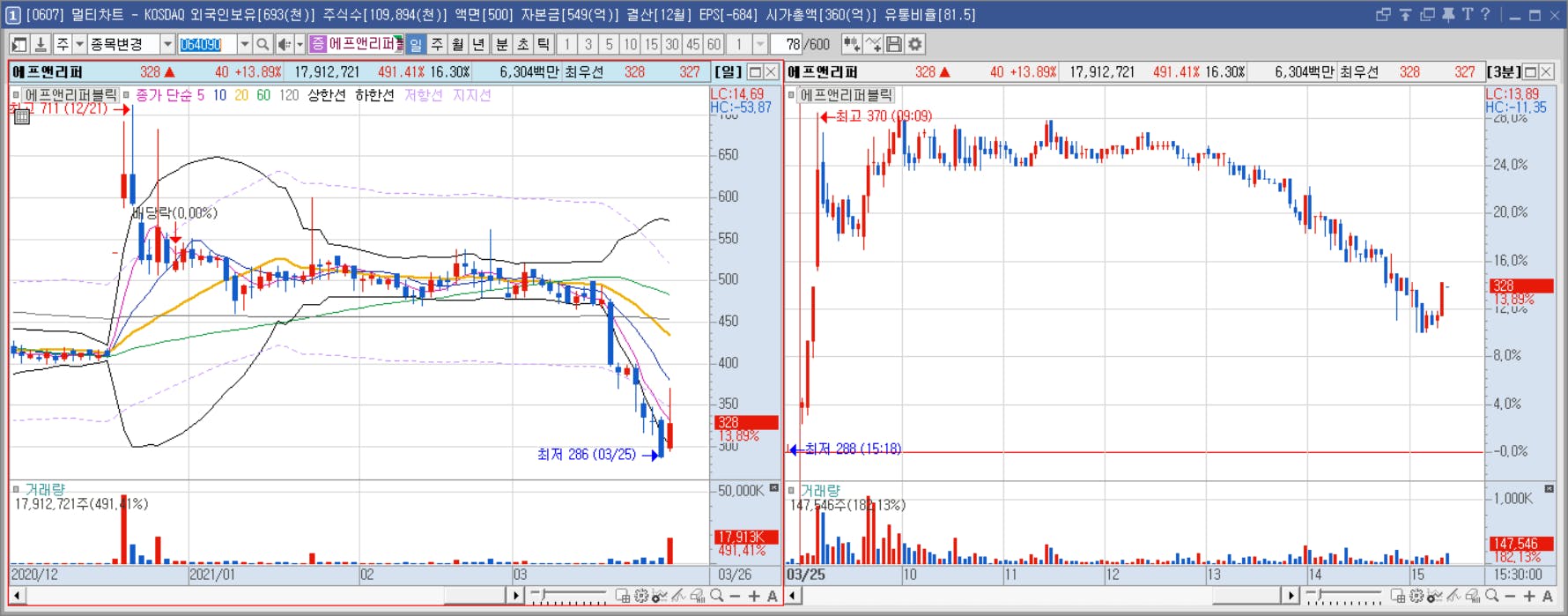Select the 년 (yearly) period button

click(479, 44)
